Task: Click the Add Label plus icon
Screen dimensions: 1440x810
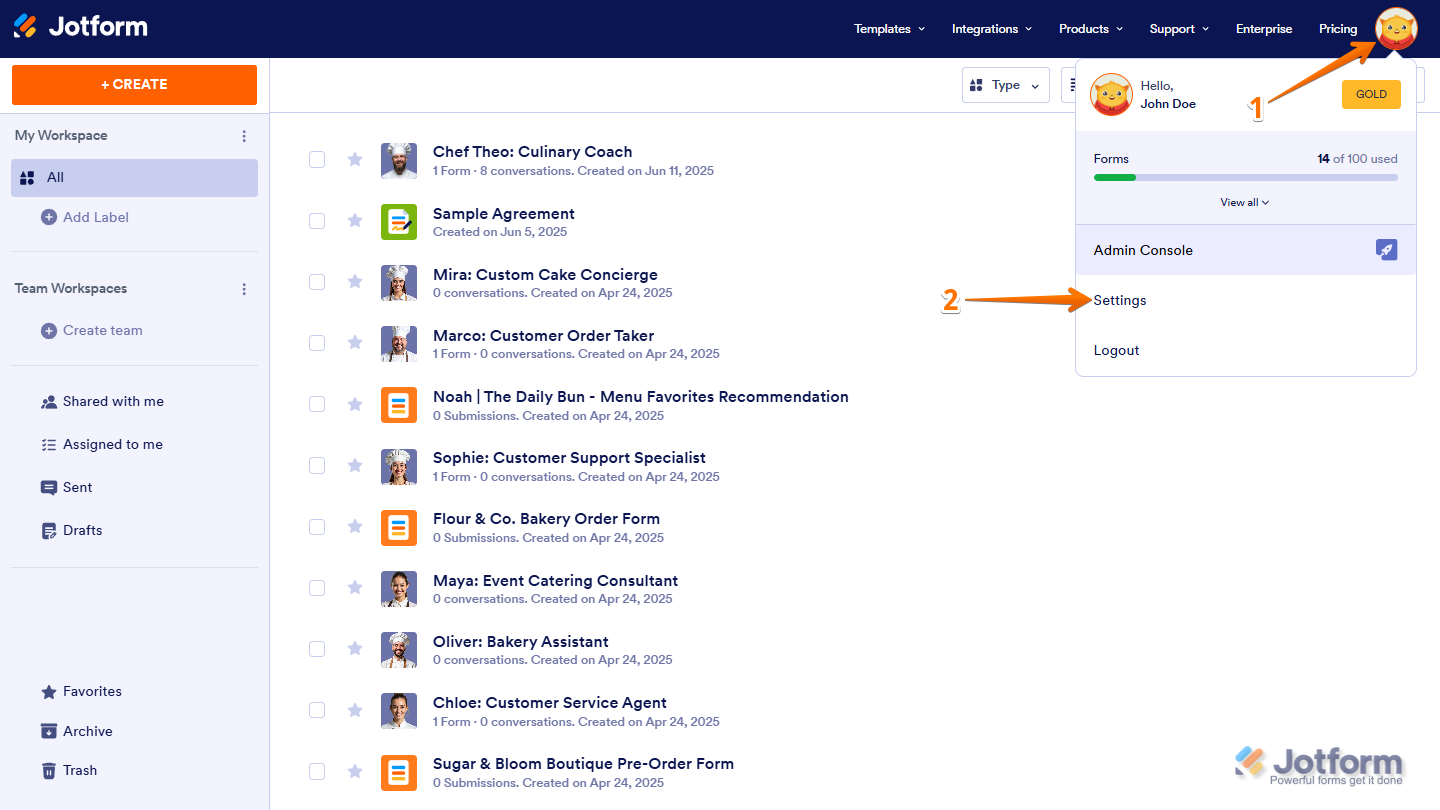Action: (47, 217)
